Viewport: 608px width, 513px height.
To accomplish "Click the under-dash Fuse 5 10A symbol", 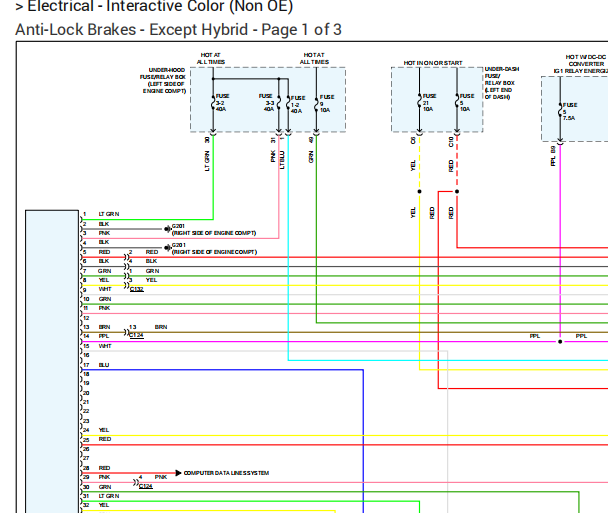I will tap(457, 102).
